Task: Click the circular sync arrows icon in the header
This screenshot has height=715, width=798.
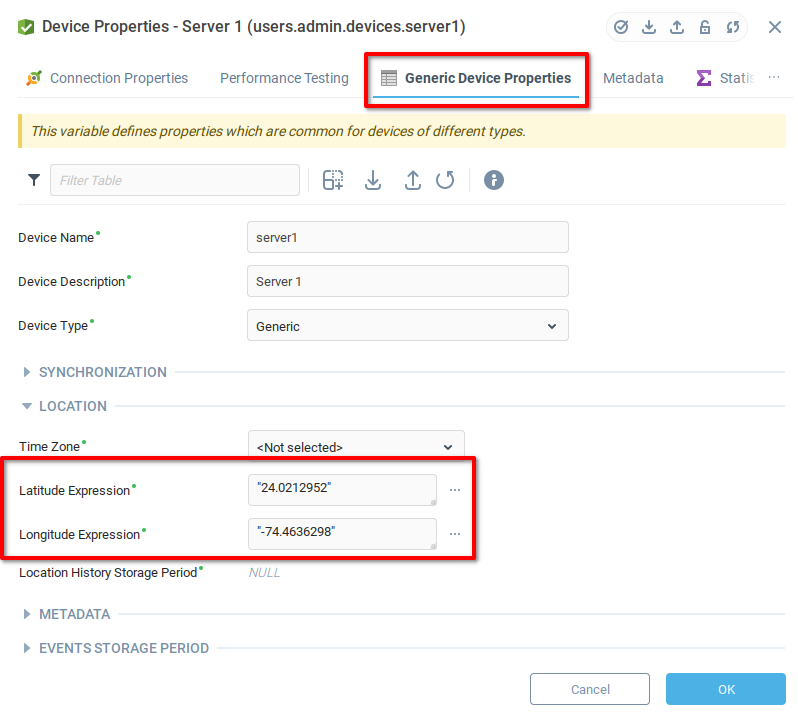Action: 733,27
